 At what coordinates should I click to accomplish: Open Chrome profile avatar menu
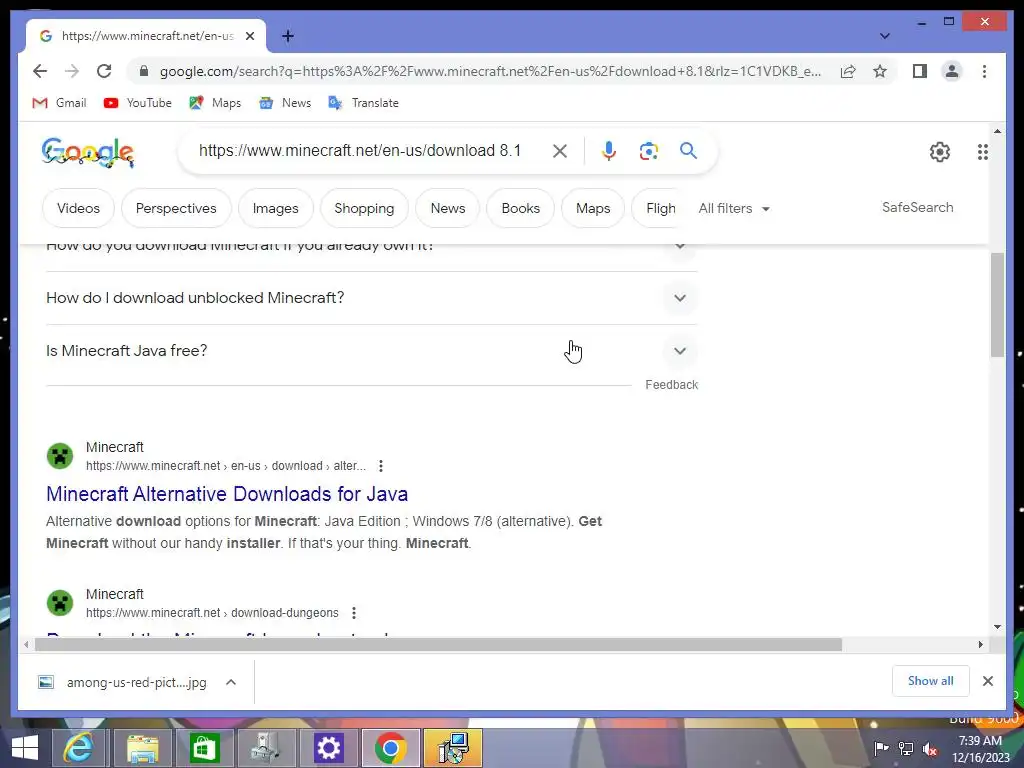pos(952,71)
